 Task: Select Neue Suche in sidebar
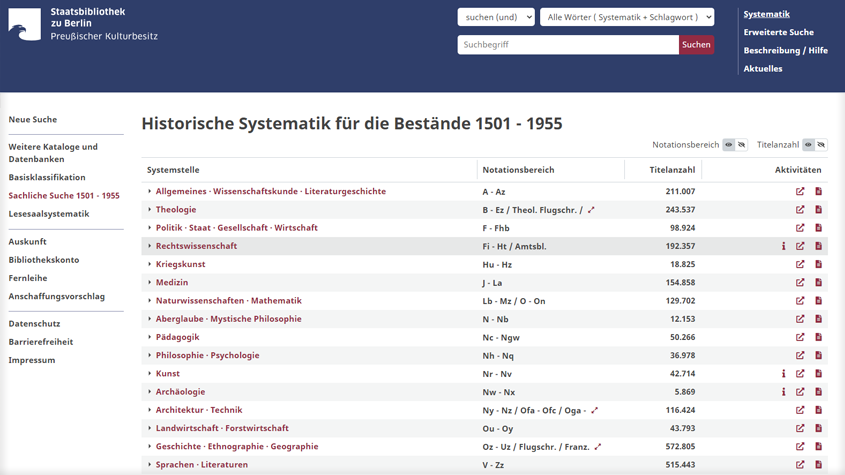click(x=32, y=120)
